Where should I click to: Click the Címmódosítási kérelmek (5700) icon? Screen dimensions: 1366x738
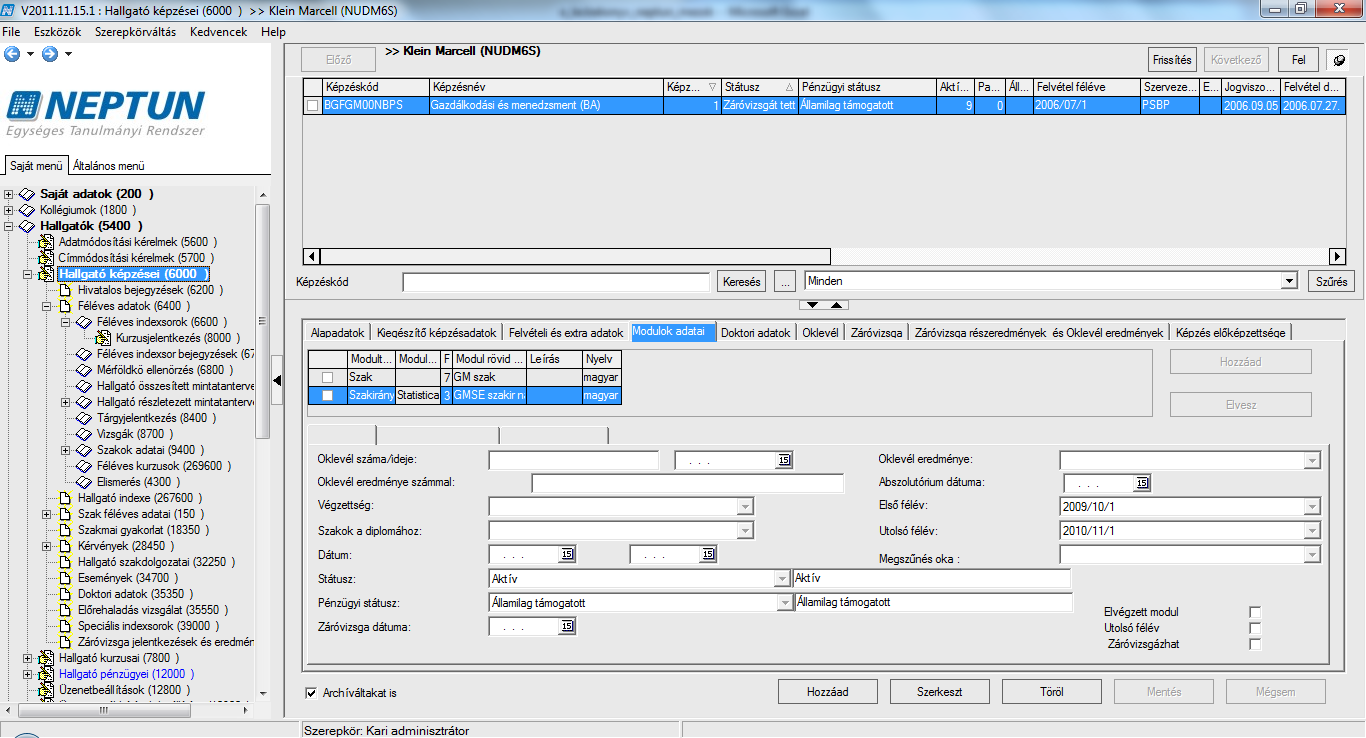tap(47, 258)
